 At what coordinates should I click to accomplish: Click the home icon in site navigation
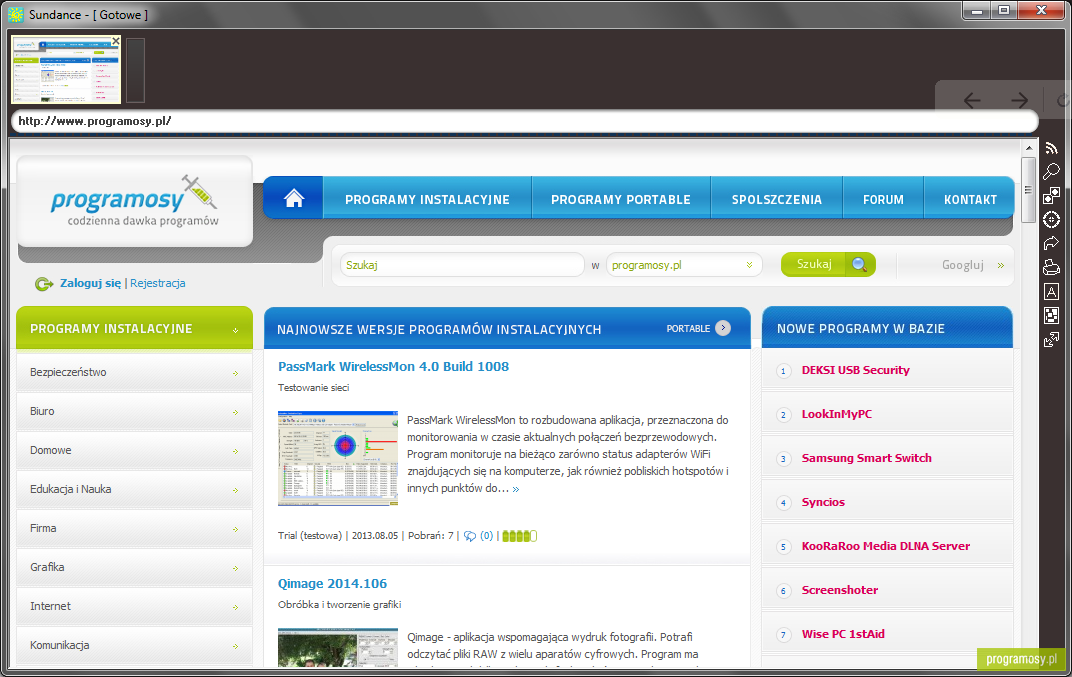(x=294, y=199)
